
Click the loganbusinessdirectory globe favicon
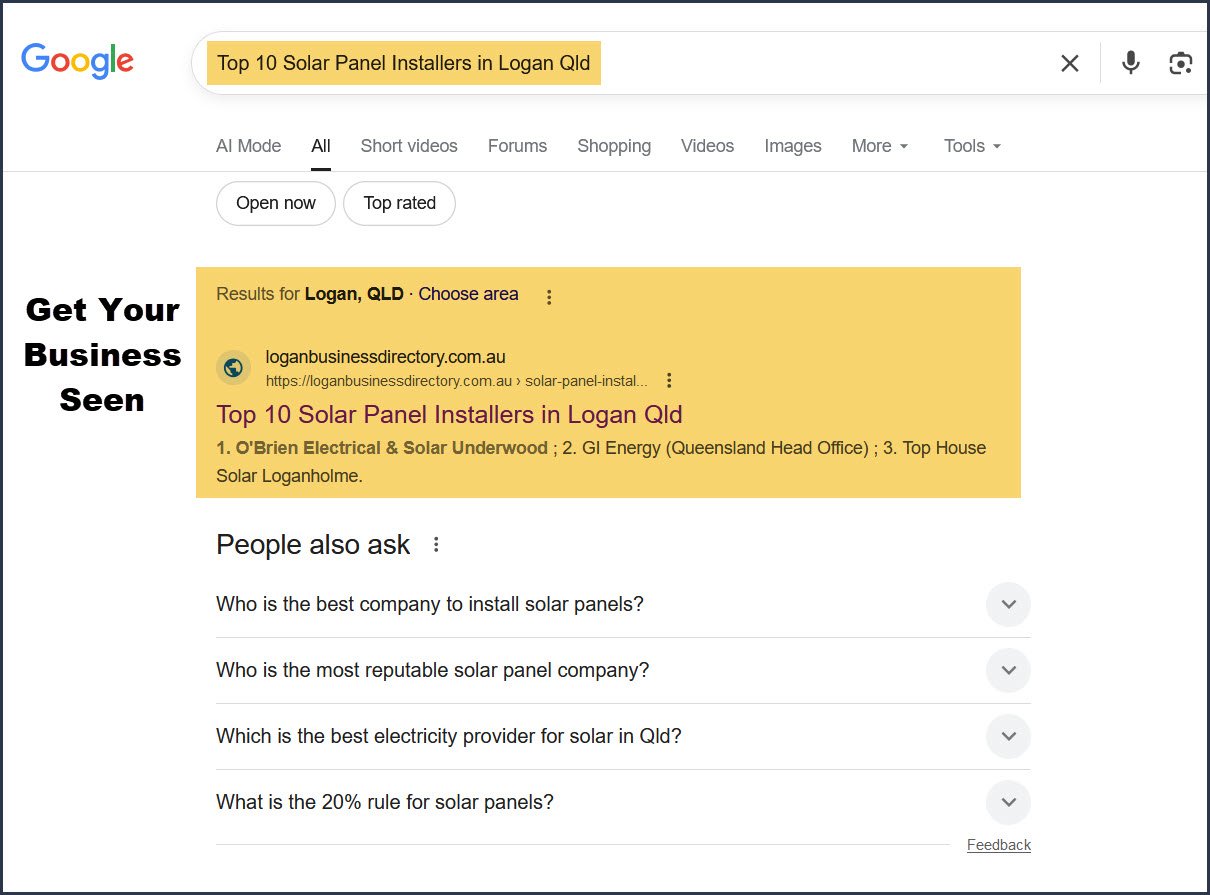pos(233,367)
